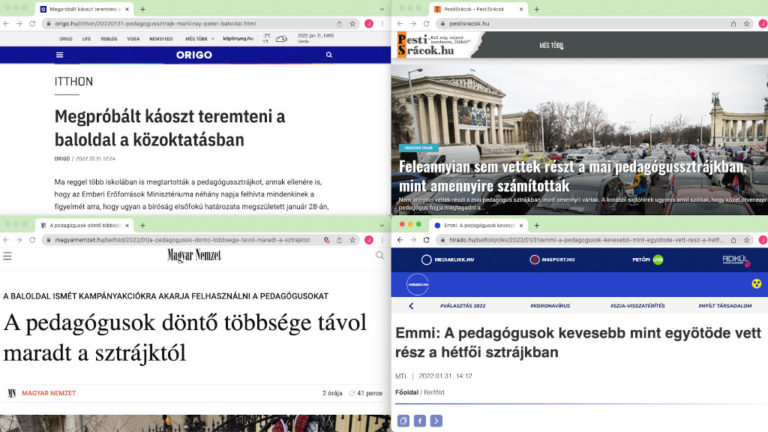This screenshot has width=768, height=432.
Task: Bookmark the magyarnemzet.hu page with star
Action: pos(352,240)
